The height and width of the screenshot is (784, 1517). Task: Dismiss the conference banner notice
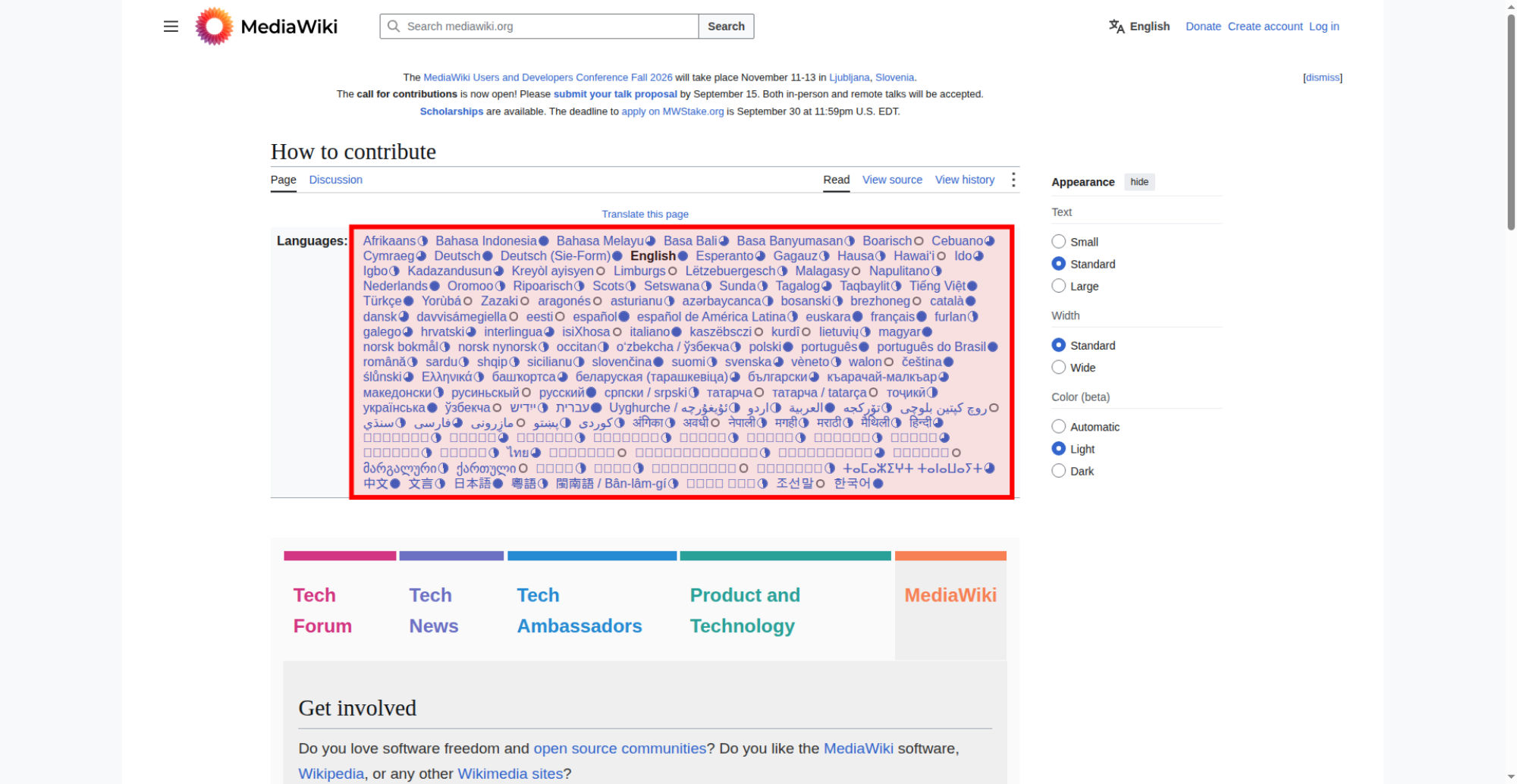click(x=1323, y=77)
